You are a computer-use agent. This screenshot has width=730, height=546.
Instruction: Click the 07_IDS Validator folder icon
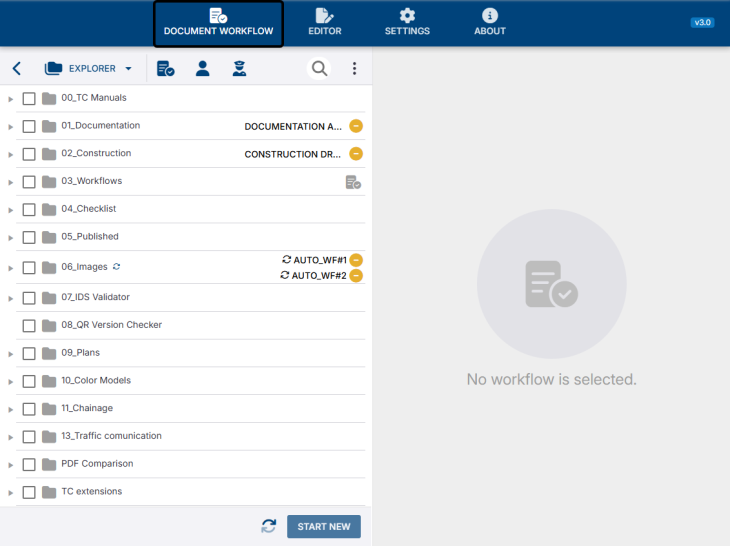[49, 297]
